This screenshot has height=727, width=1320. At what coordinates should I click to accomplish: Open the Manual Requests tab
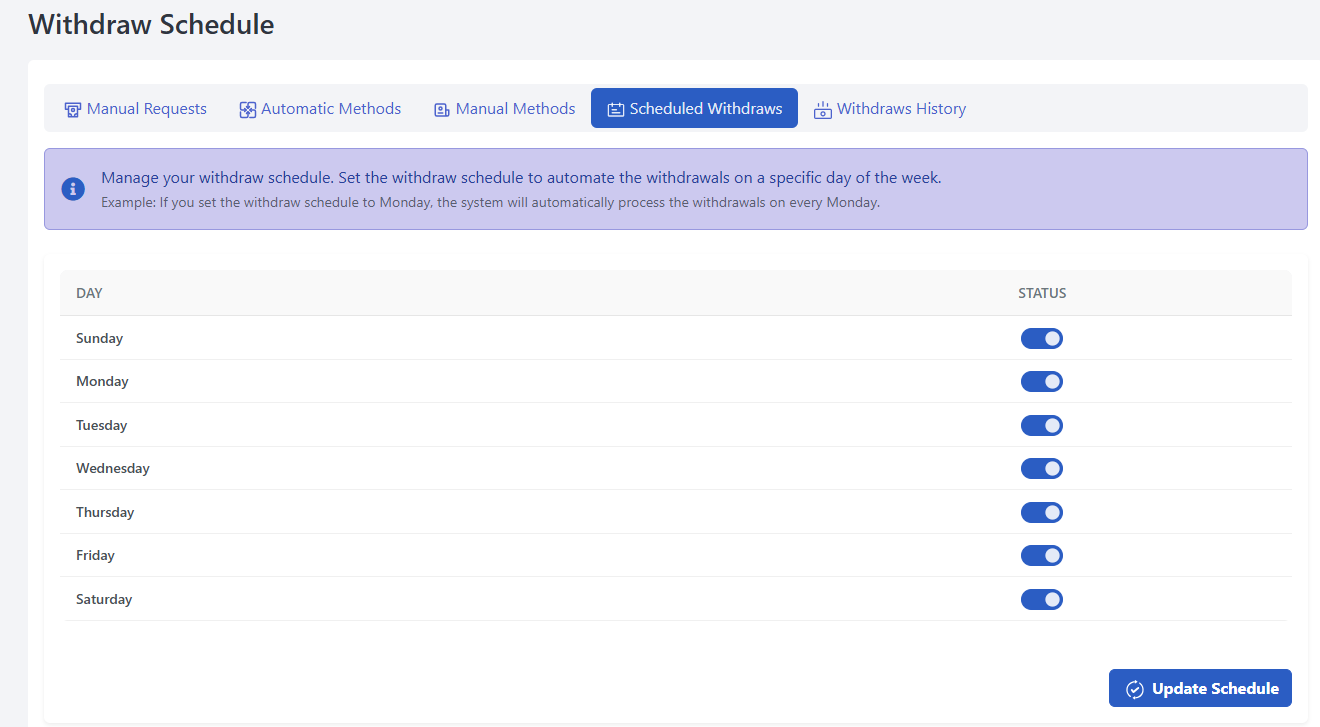[146, 109]
